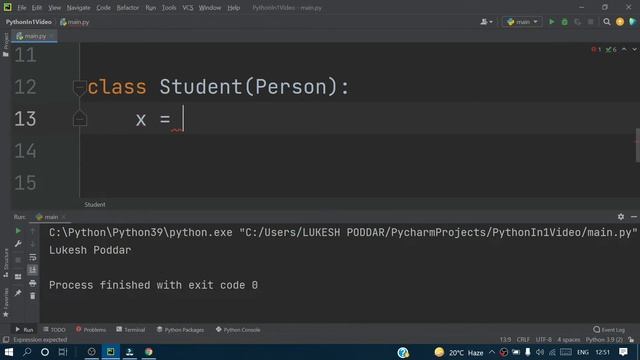Viewport: 640px width, 360px height.
Task: Select Python 3.9 interpreter widget
Action: [604, 340]
